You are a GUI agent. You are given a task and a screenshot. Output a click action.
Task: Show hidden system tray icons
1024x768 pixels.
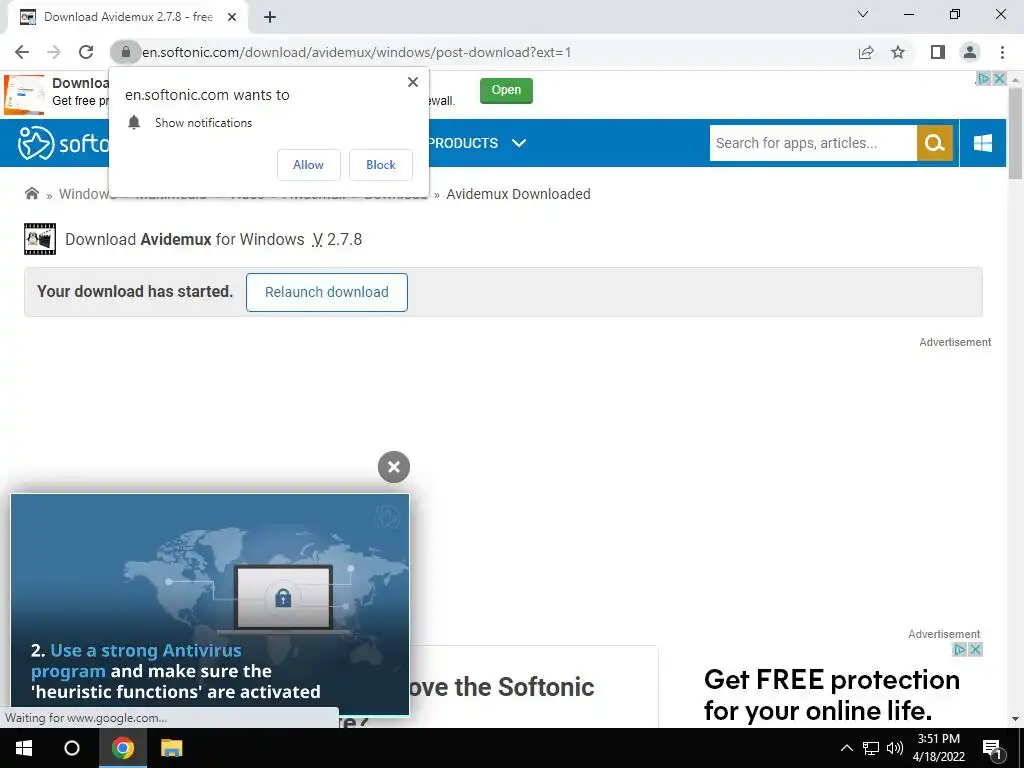click(x=846, y=748)
